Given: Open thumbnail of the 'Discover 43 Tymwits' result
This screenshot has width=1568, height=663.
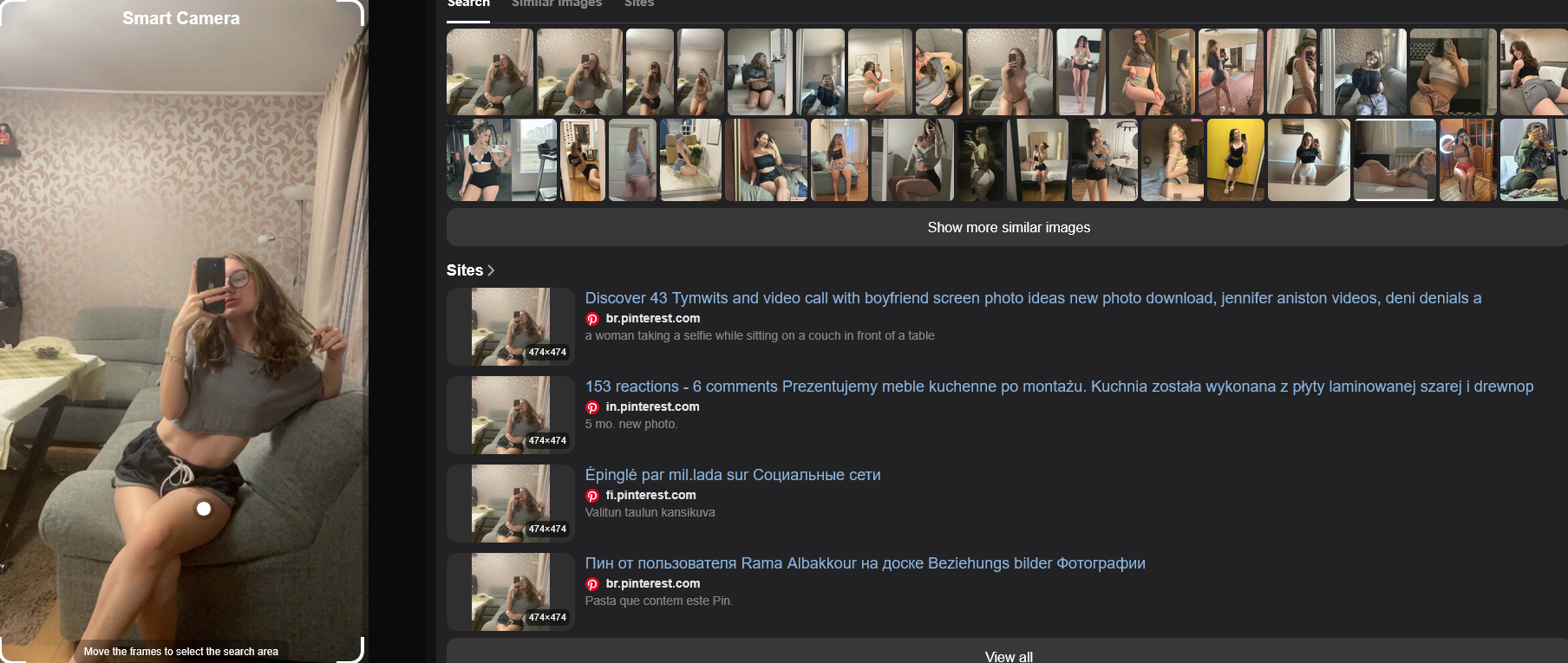Looking at the screenshot, I should click(511, 327).
